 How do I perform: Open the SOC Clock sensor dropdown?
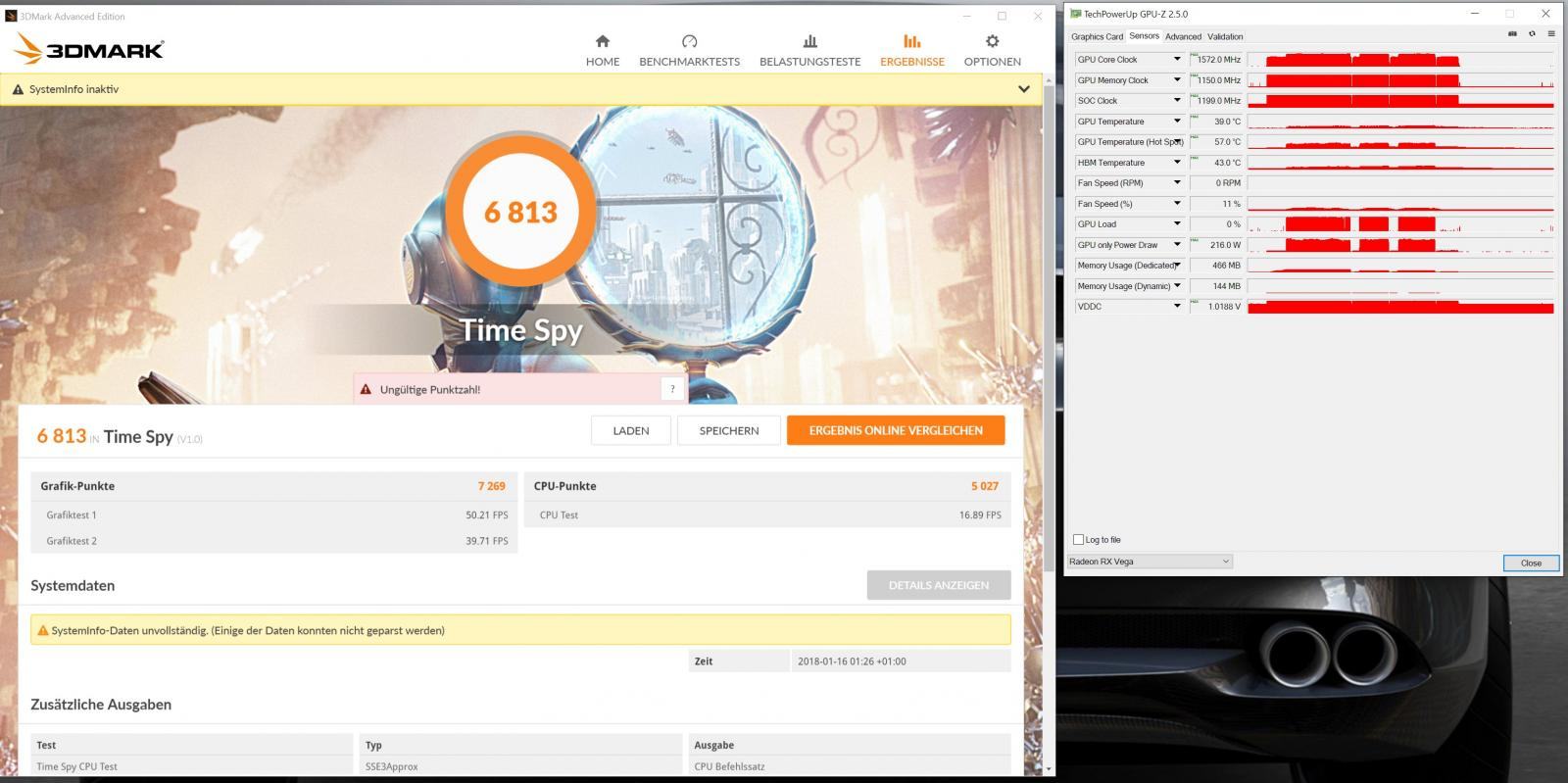tap(1177, 101)
